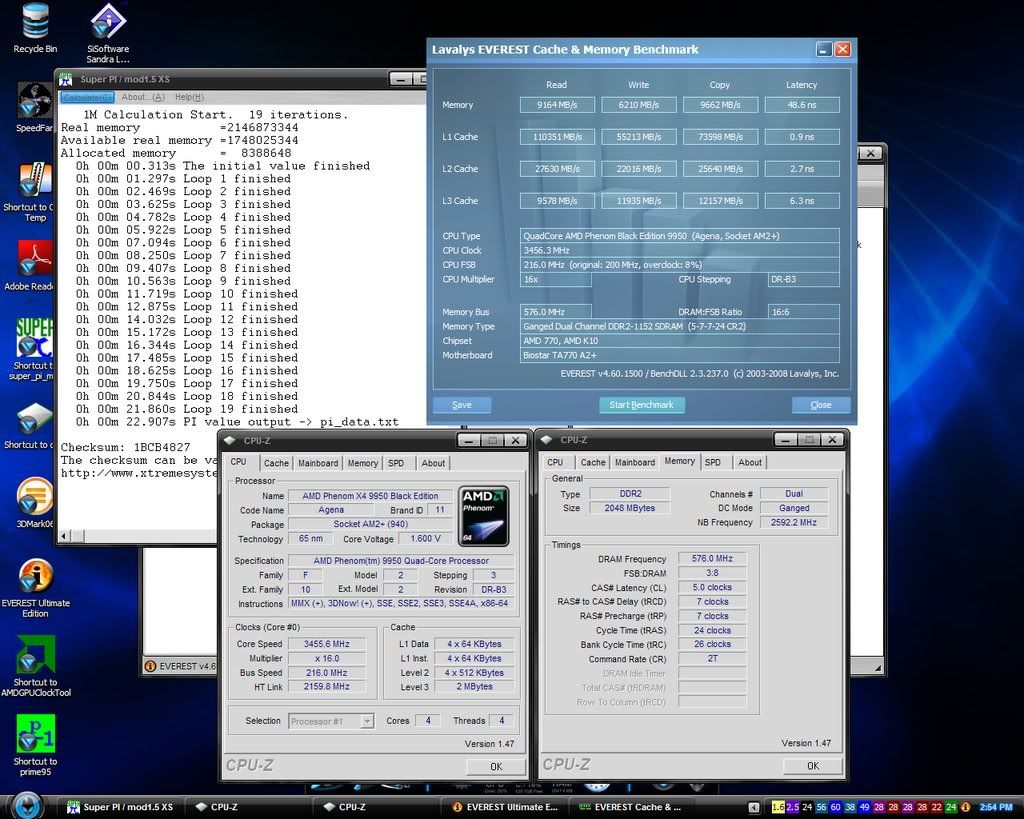Open the super_pi_mod shortcut icon
Screen dimensions: 1024x819
pyautogui.click(x=35, y=338)
